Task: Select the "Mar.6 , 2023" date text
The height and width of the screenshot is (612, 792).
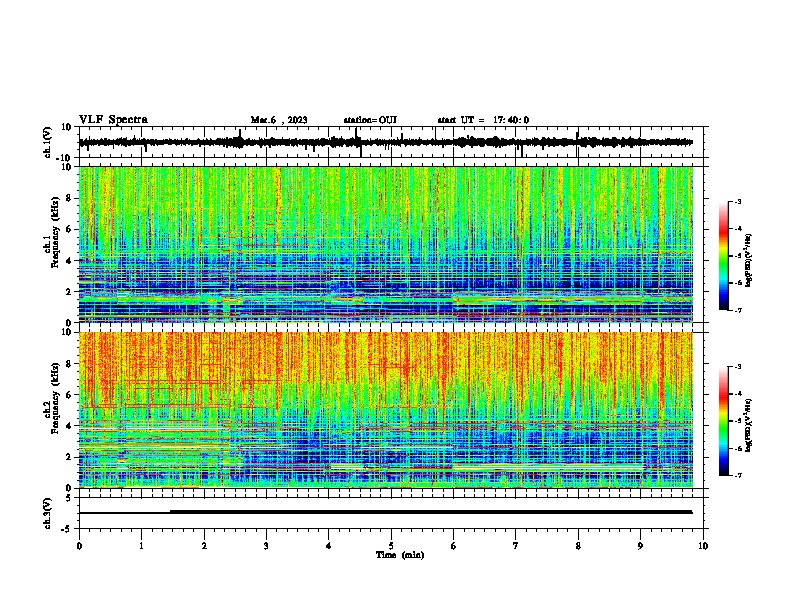Action: [x=279, y=120]
